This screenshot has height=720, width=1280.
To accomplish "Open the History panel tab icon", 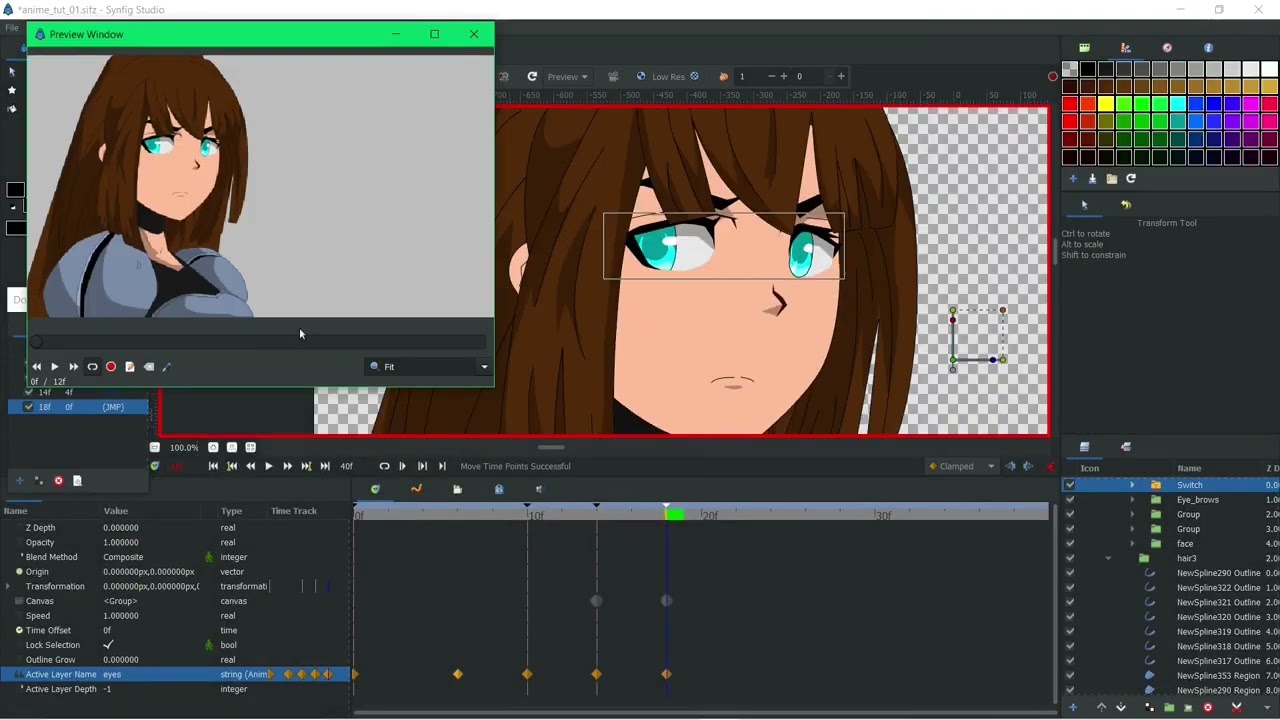I will [1125, 205].
